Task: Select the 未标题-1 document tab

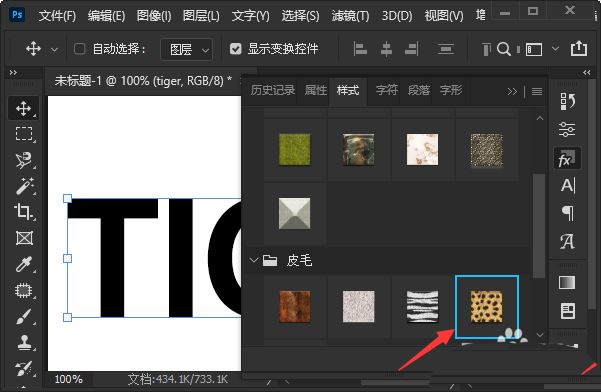Action: (x=143, y=80)
